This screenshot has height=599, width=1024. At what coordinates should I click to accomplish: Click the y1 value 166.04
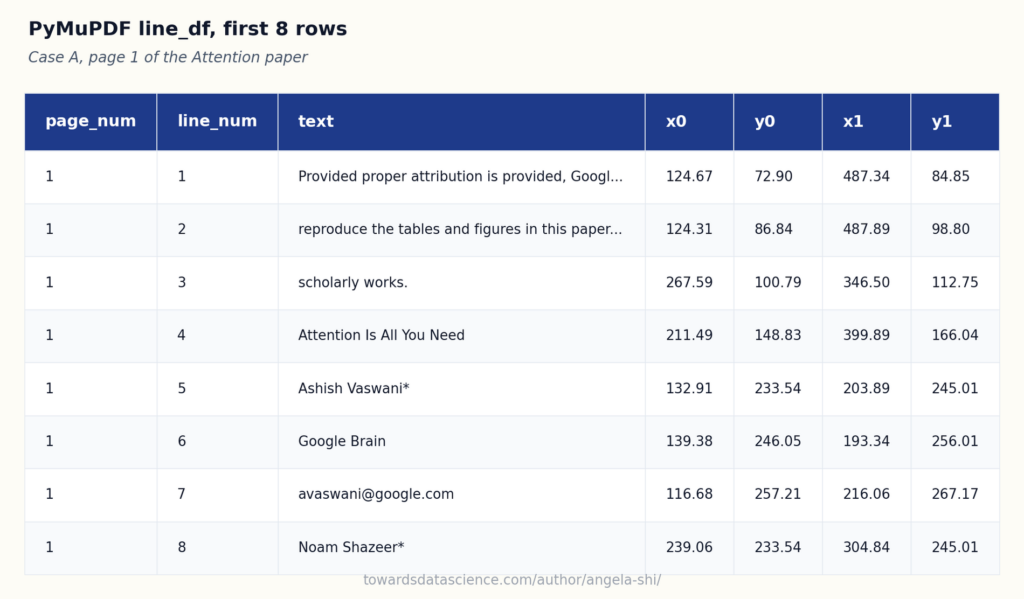pos(955,336)
